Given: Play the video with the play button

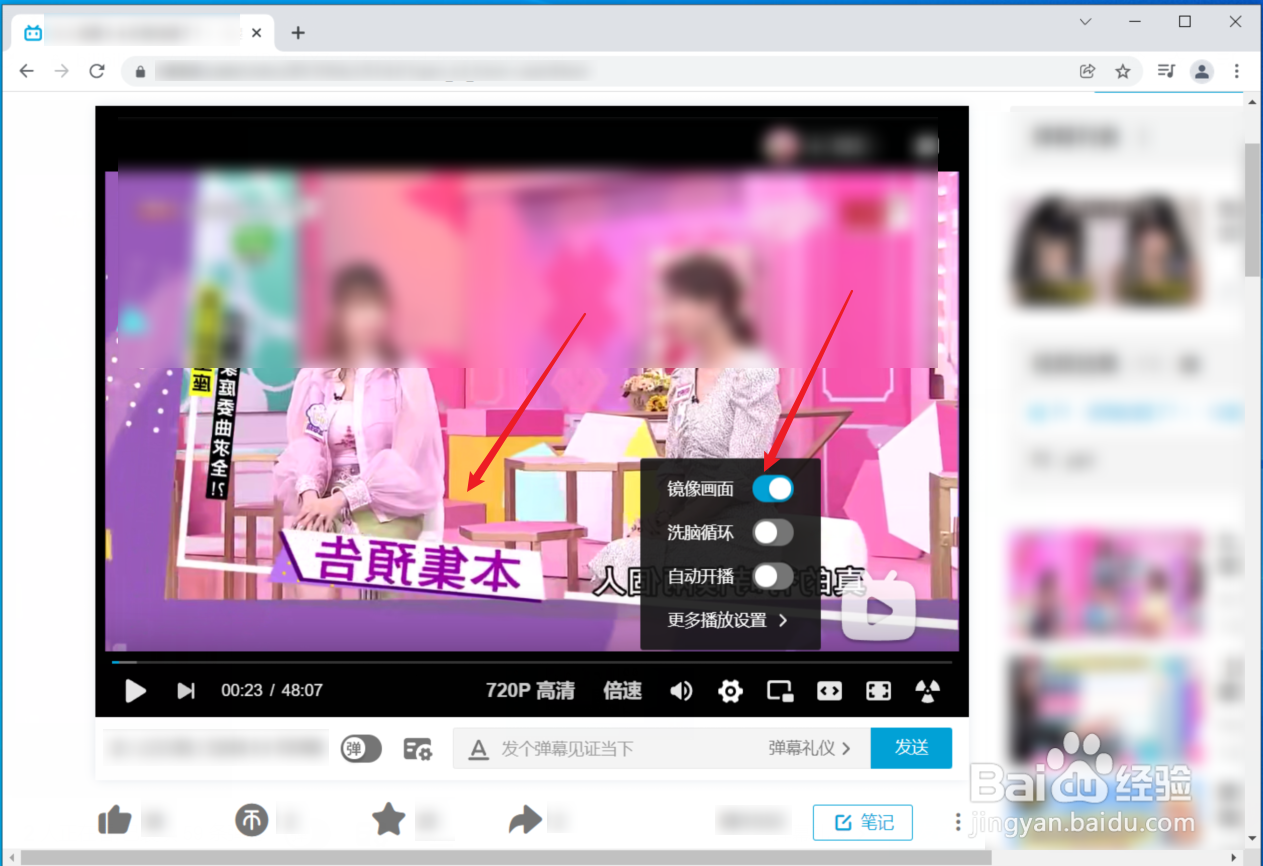Looking at the screenshot, I should pos(135,691).
